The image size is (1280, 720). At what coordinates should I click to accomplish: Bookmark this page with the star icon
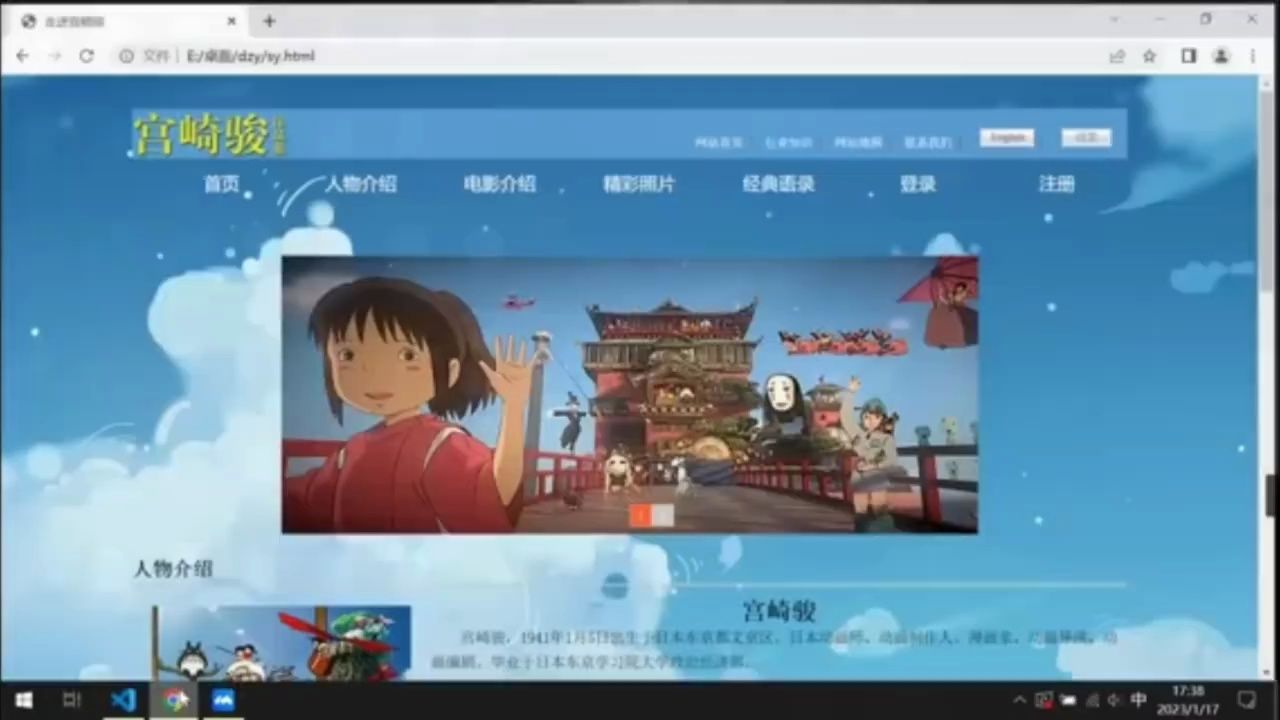coord(1150,56)
